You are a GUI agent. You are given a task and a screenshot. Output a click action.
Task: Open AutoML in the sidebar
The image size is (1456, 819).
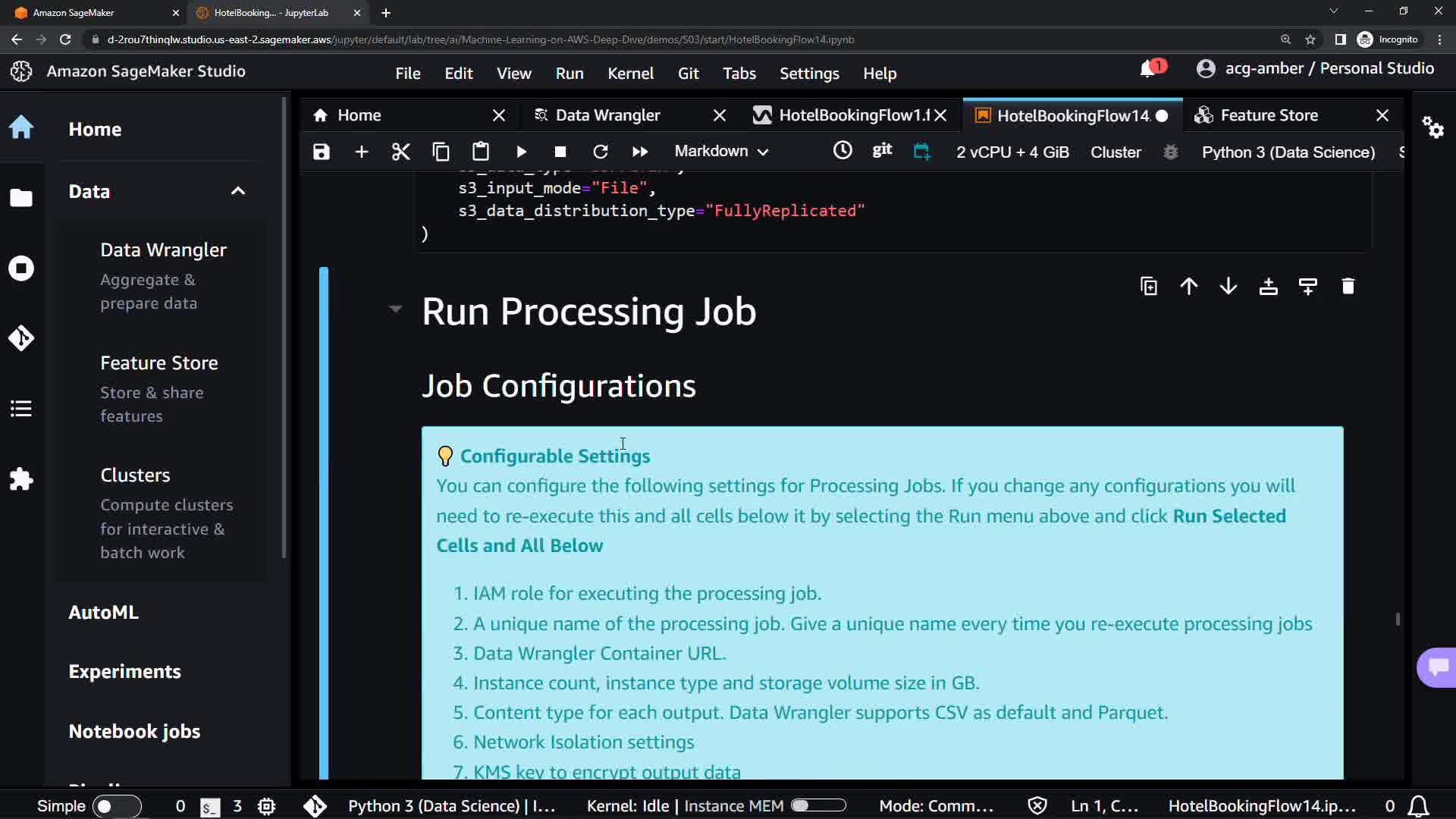click(x=104, y=612)
